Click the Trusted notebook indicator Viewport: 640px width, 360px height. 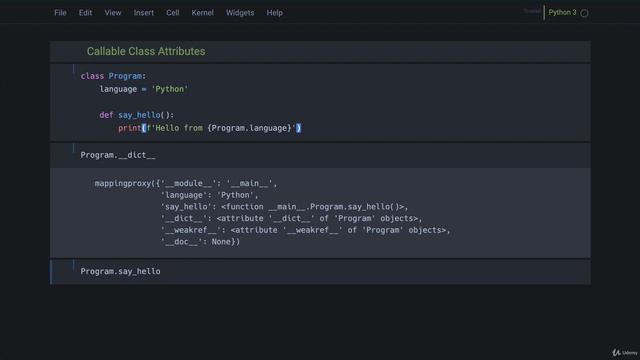pos(532,11)
